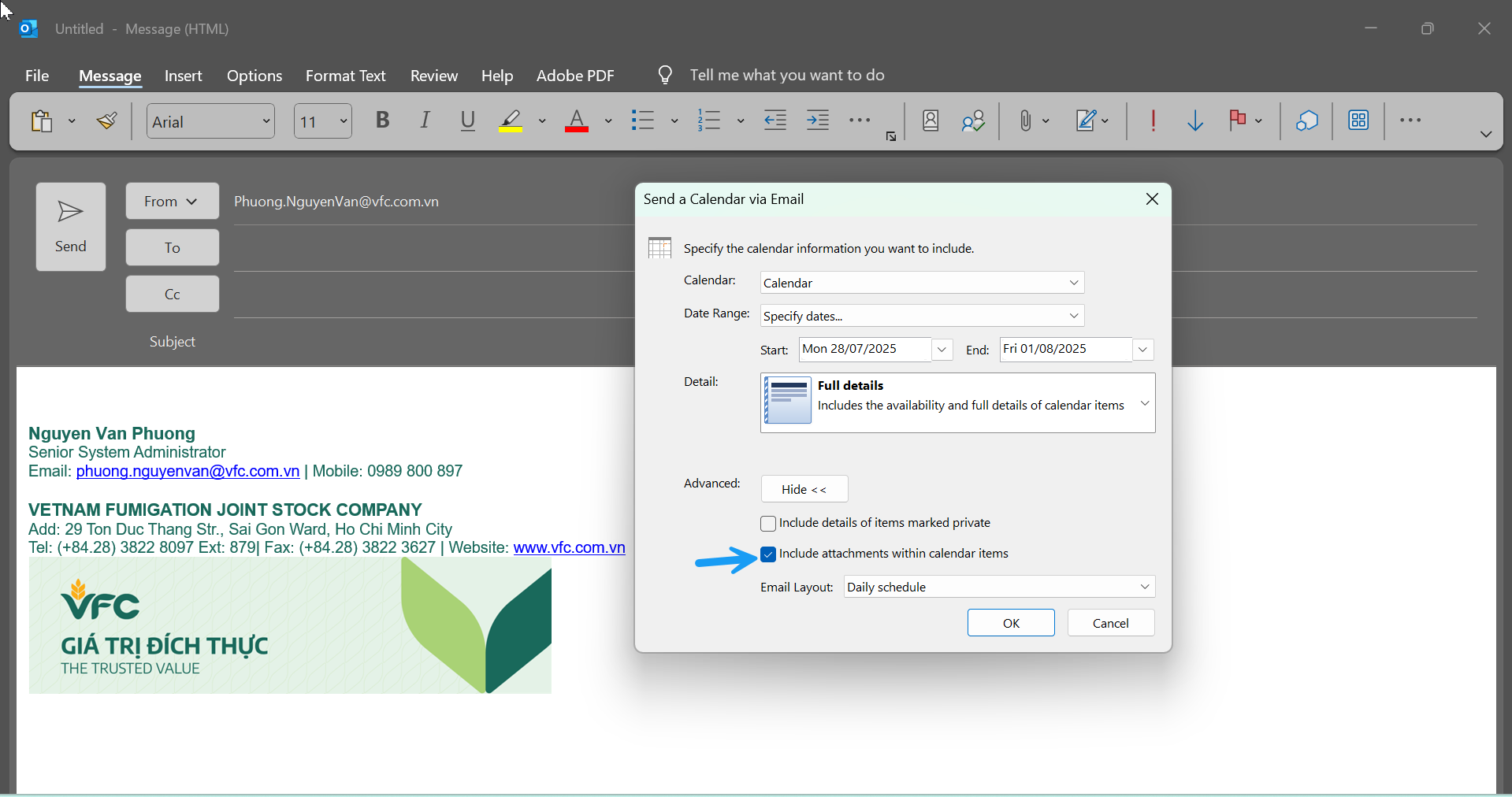Switch to the Insert ribbon tab
This screenshot has width=1512, height=797.
(183, 76)
